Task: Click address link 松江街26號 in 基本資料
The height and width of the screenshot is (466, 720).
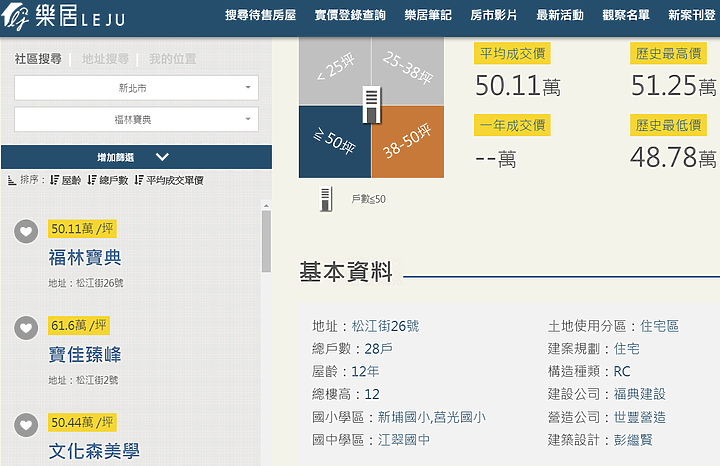Action: (385, 326)
